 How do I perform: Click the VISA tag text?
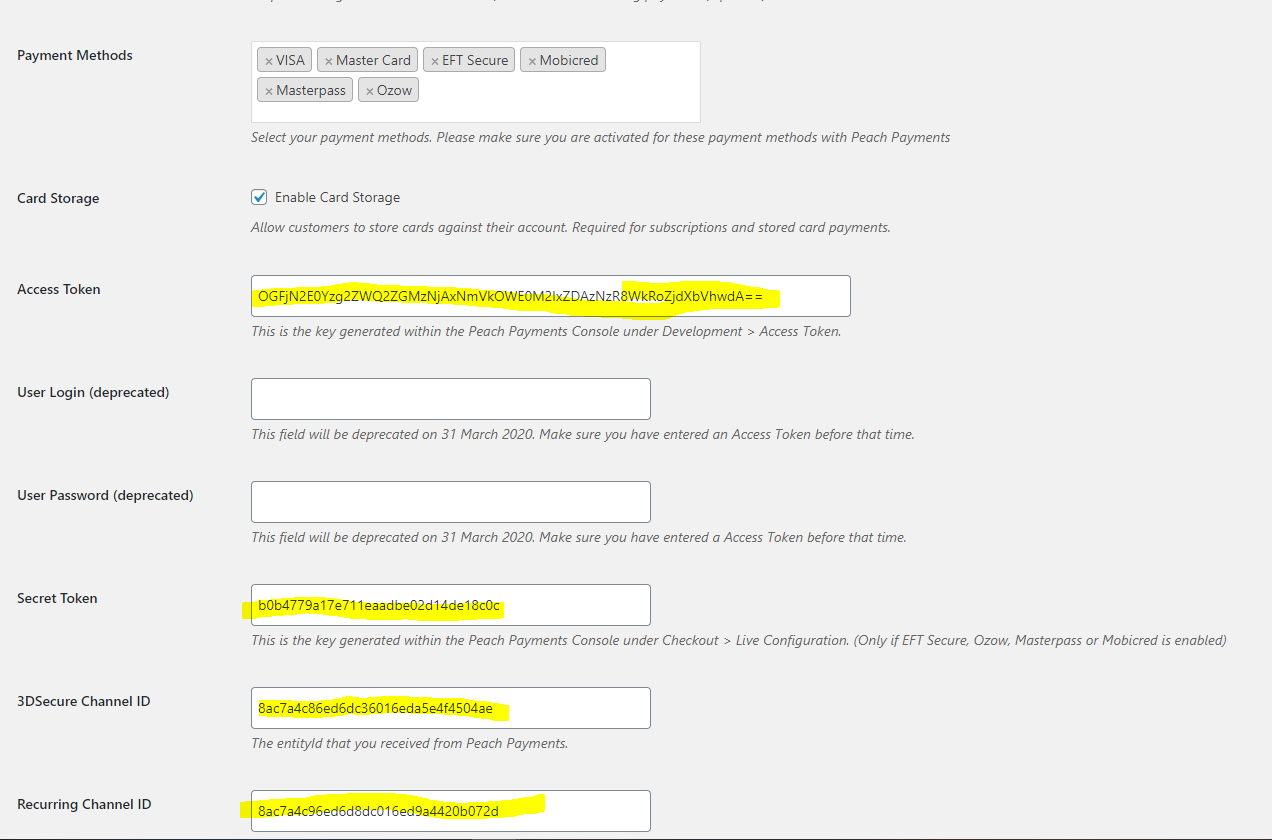(x=290, y=60)
